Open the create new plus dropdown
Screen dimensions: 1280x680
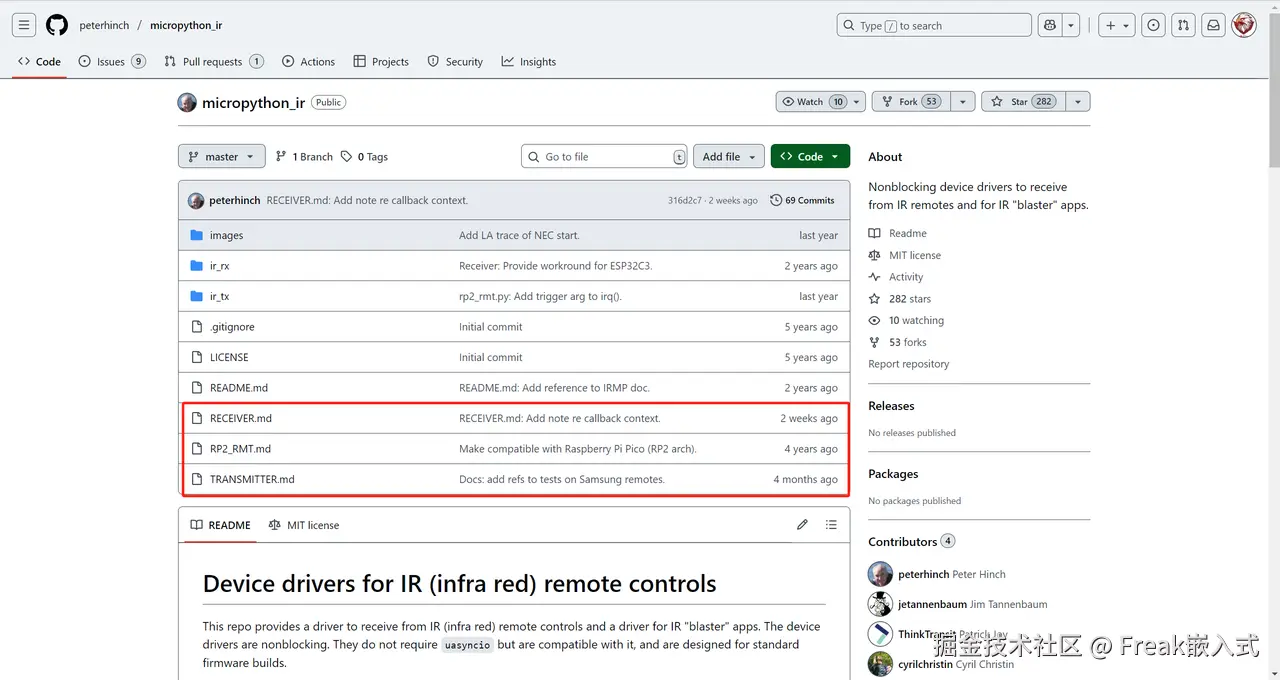(1116, 25)
